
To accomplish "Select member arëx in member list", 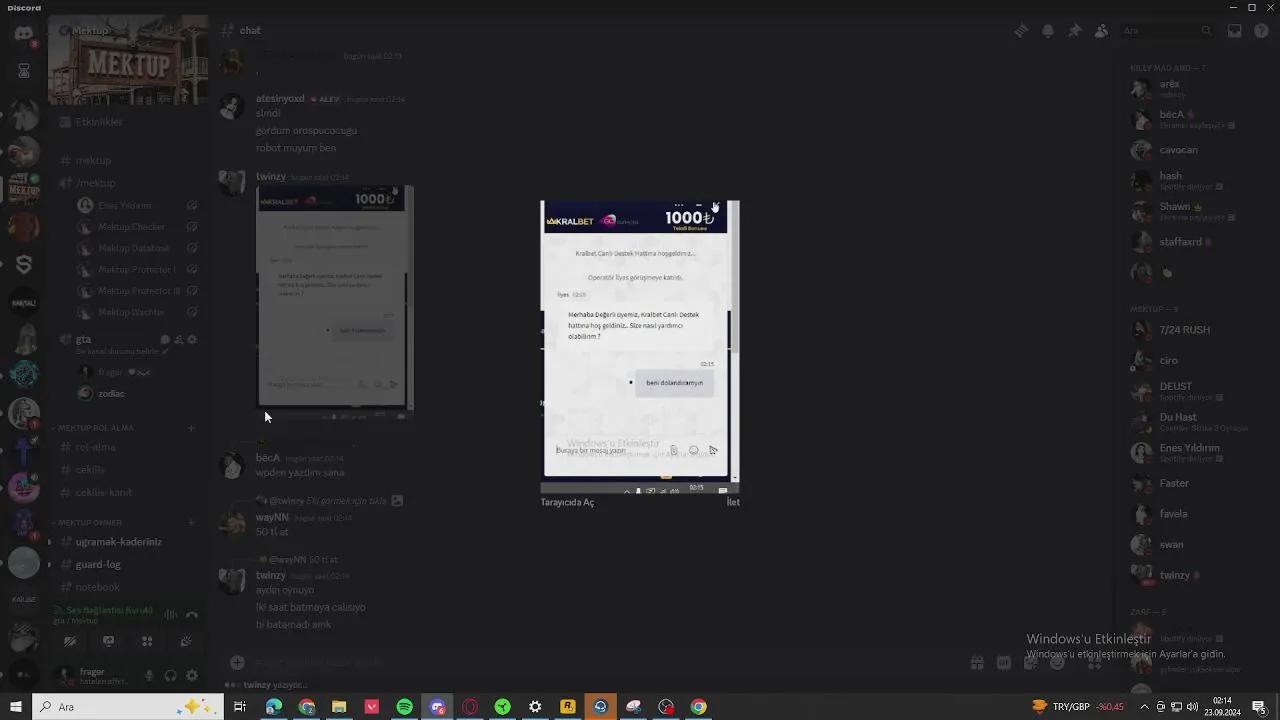I will pyautogui.click(x=1190, y=88).
